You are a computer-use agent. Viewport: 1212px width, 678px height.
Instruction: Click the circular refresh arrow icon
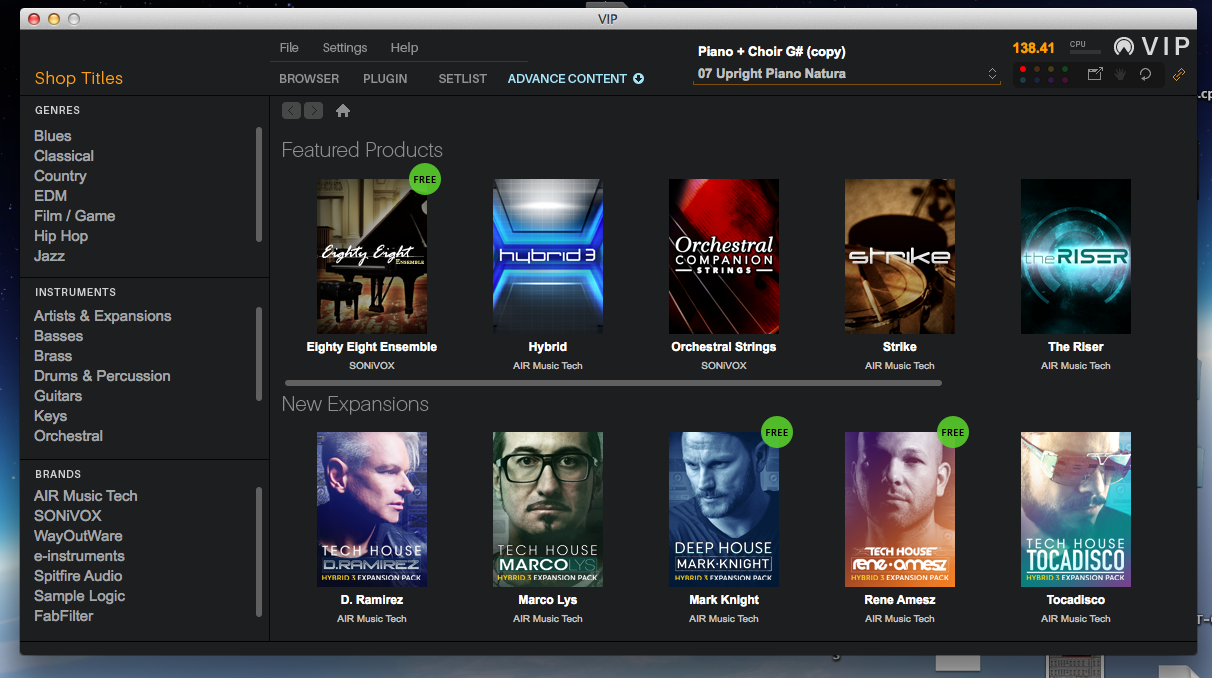[1146, 74]
